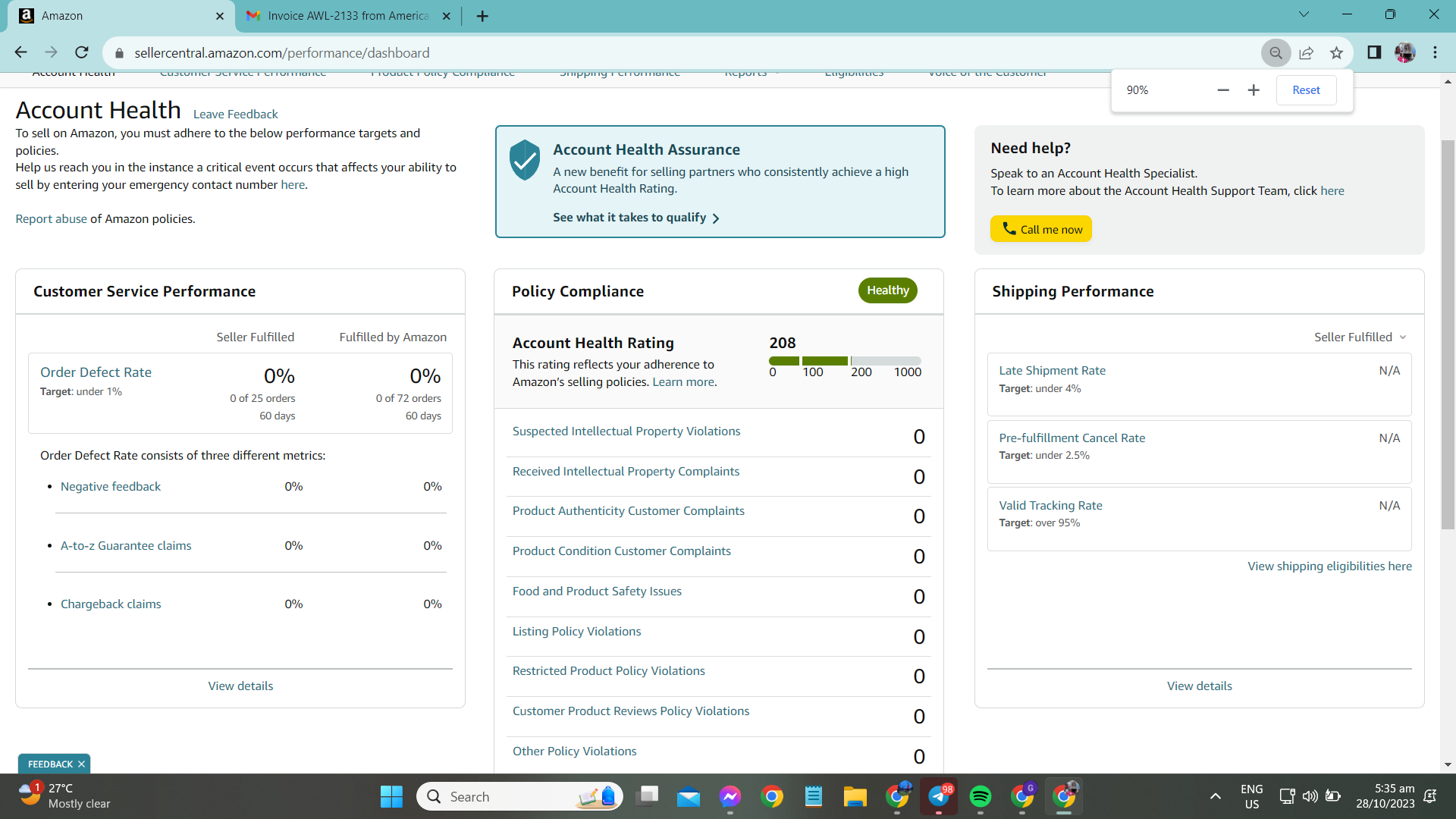
Task: Open a new browser tab
Action: pos(482,16)
